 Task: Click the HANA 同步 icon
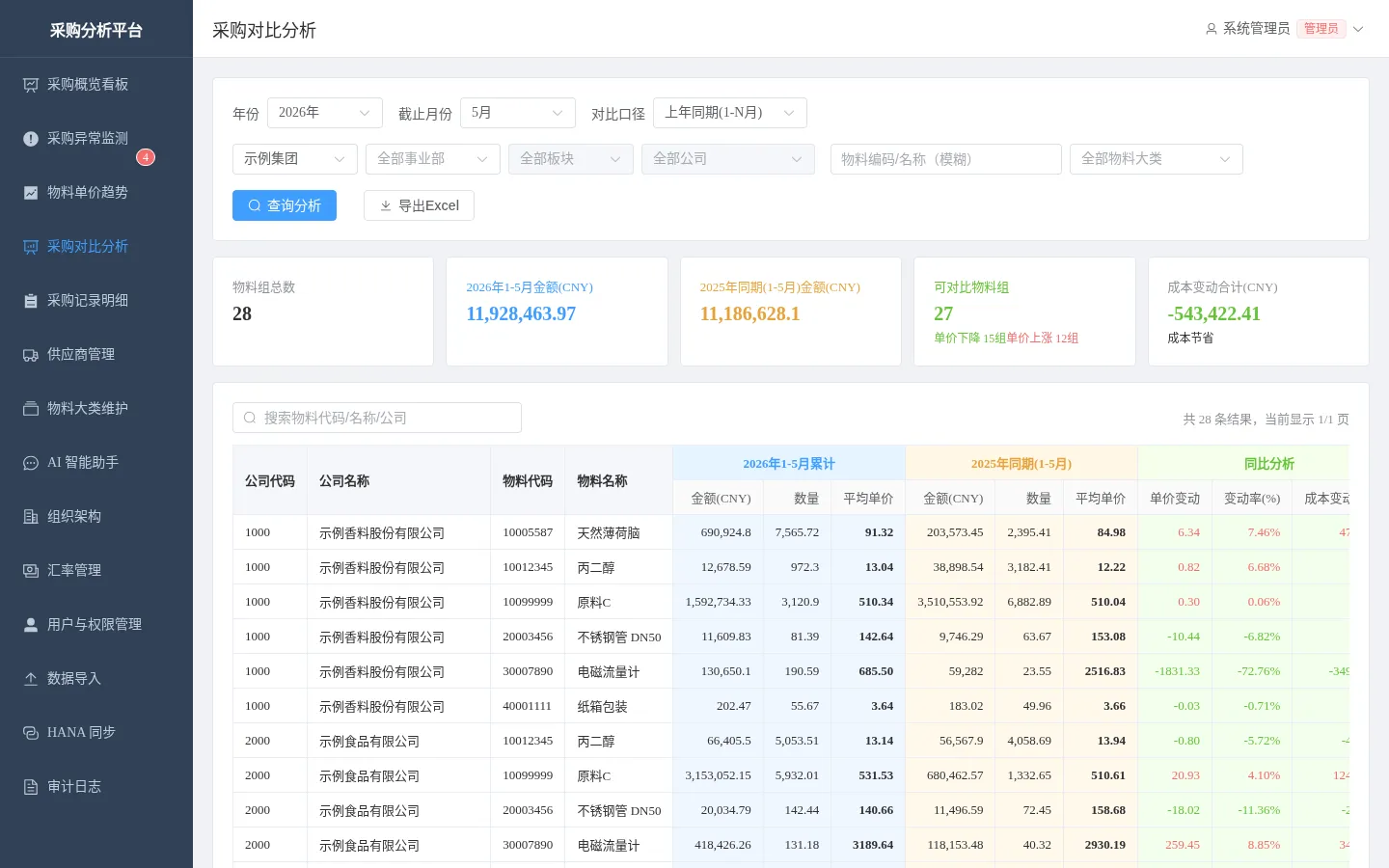[x=31, y=733]
